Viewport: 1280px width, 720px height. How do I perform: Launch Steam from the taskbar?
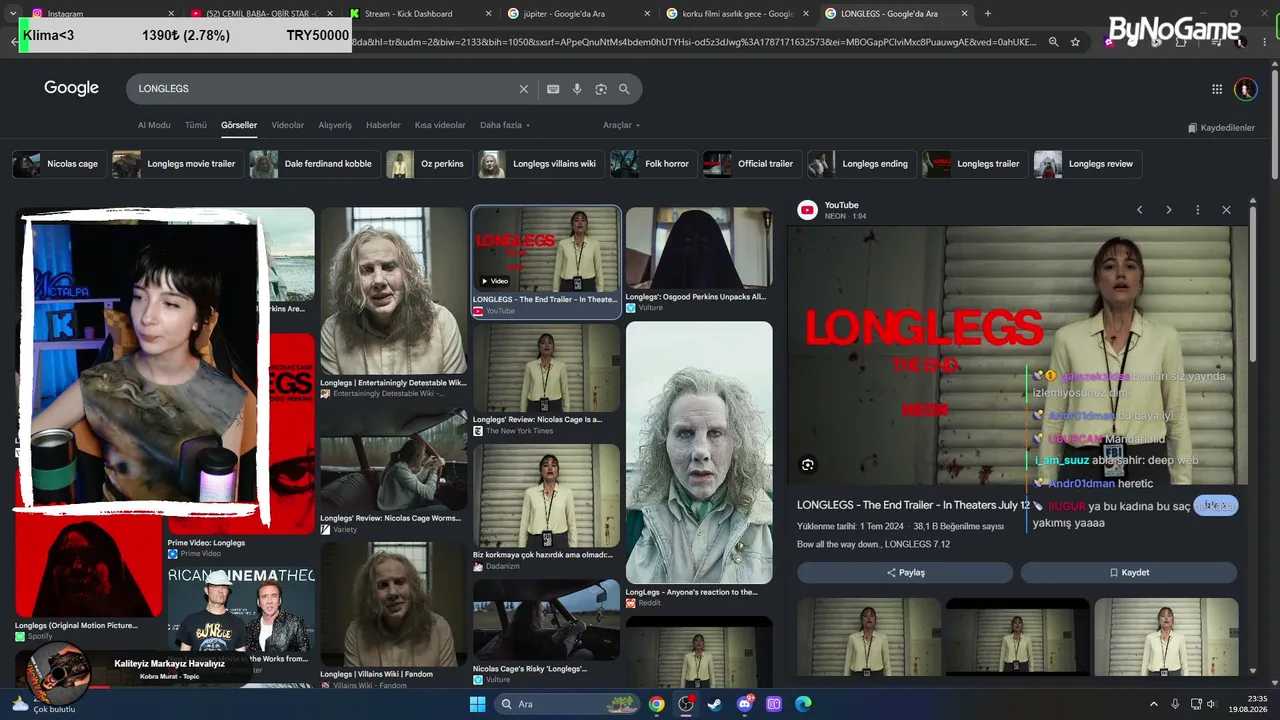coord(715,704)
